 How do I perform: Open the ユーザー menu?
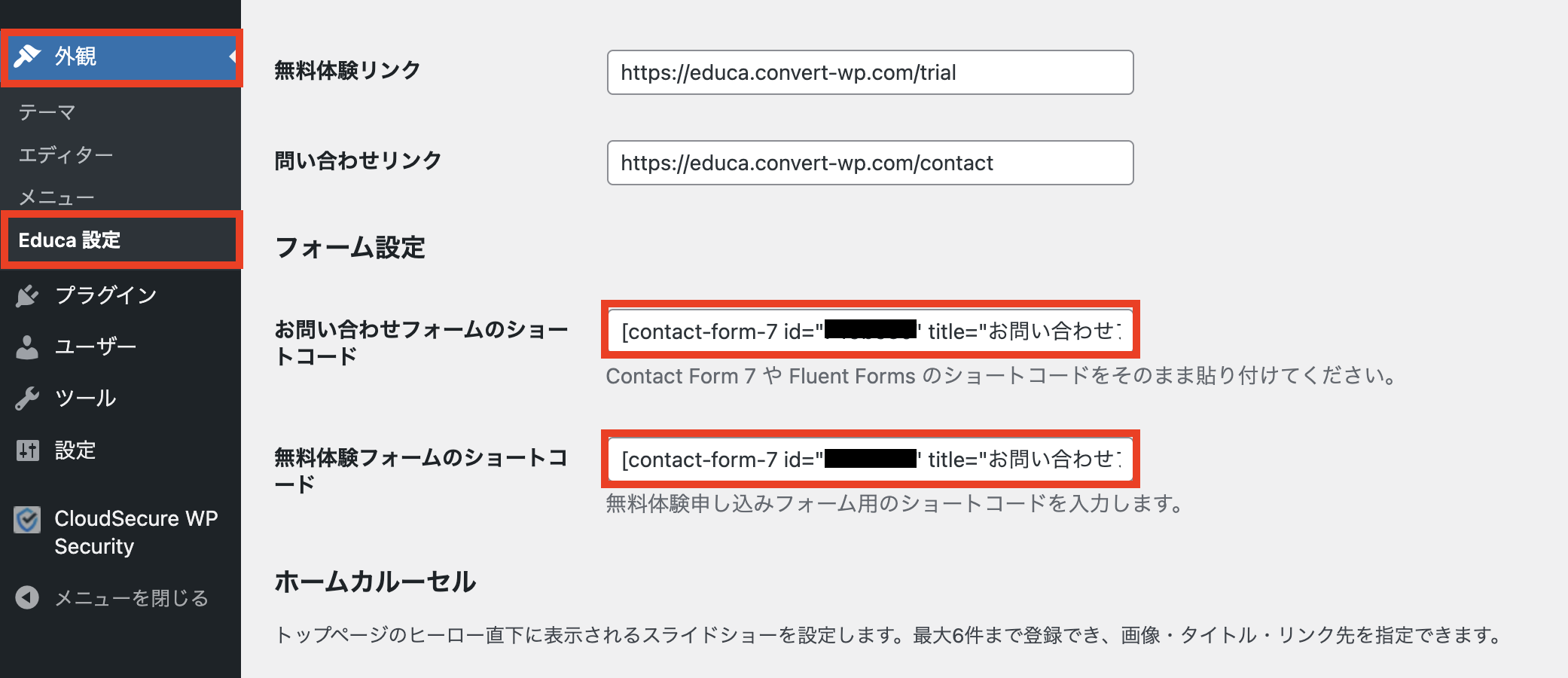click(96, 347)
